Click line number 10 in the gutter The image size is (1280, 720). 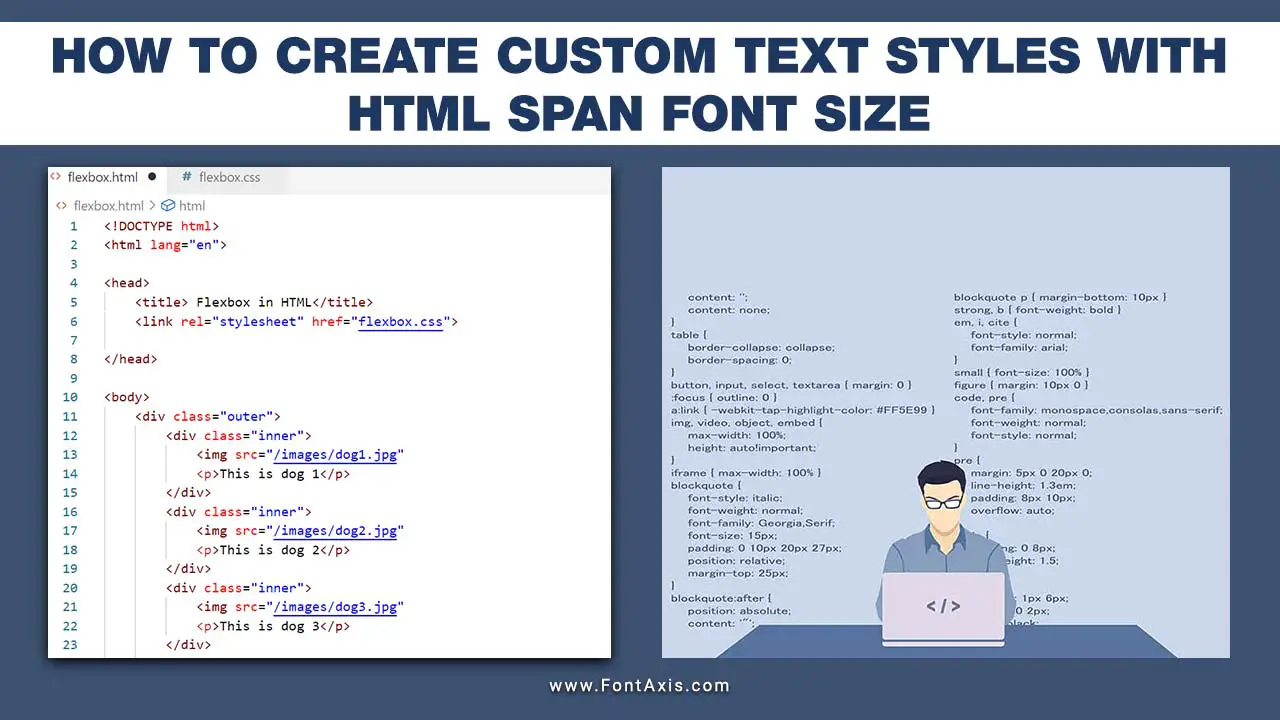click(x=70, y=397)
